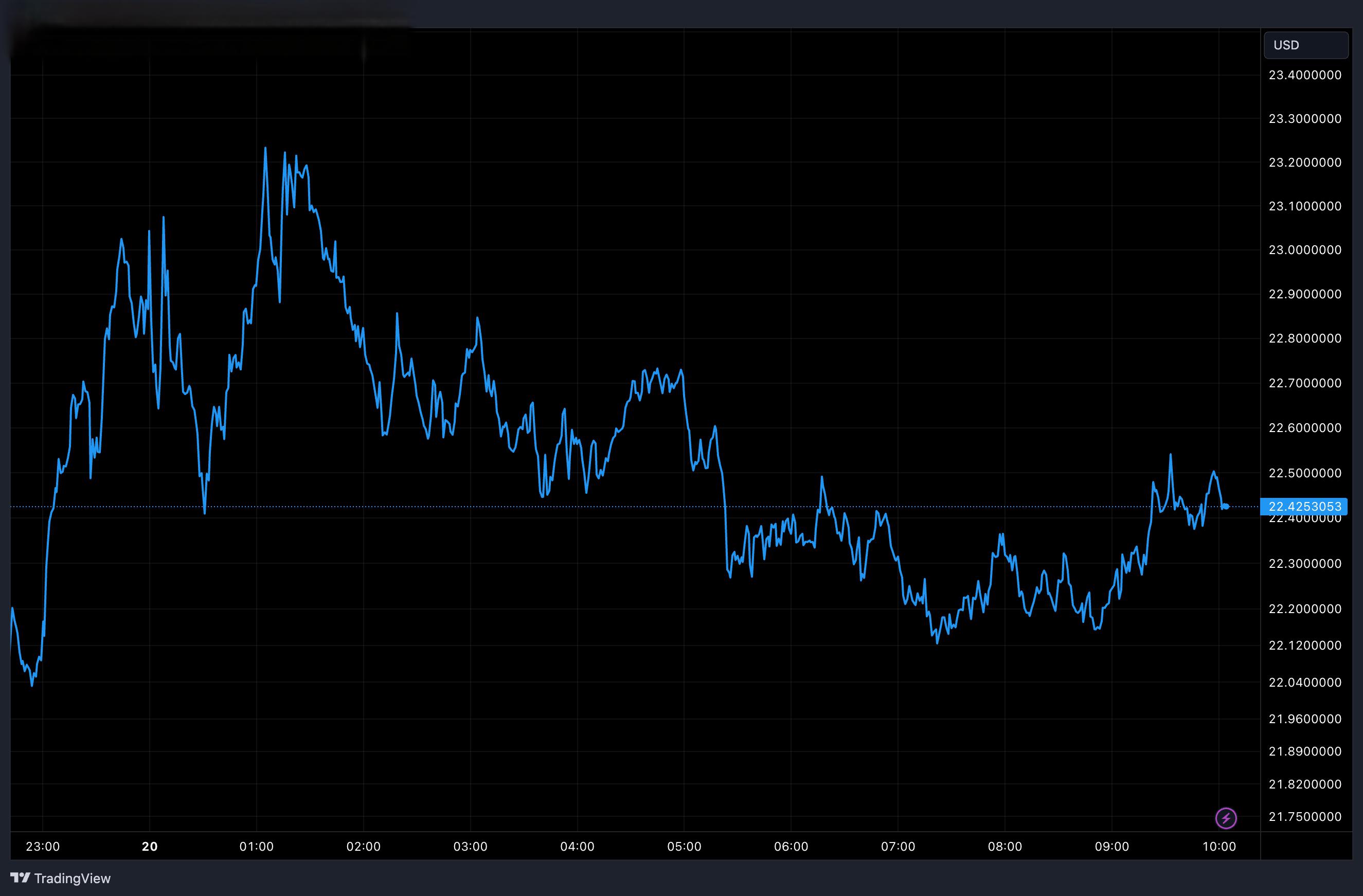Select the bold 20 date axis label
The image size is (1363, 896).
pyautogui.click(x=150, y=846)
